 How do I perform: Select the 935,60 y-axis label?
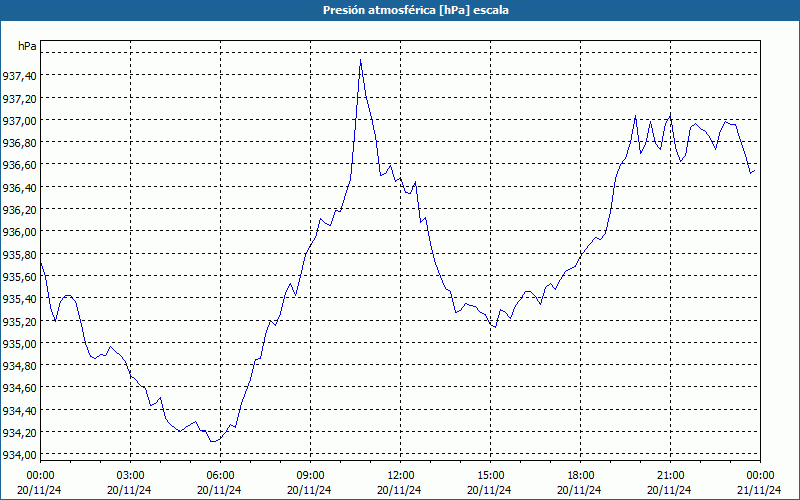click(19, 277)
